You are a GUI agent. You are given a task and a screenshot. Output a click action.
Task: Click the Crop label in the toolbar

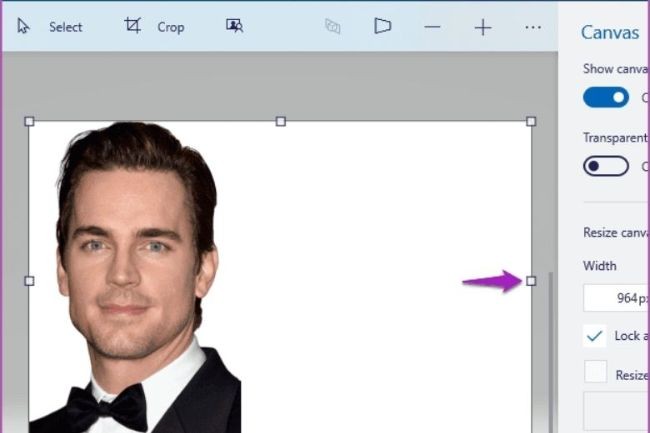pos(171,27)
